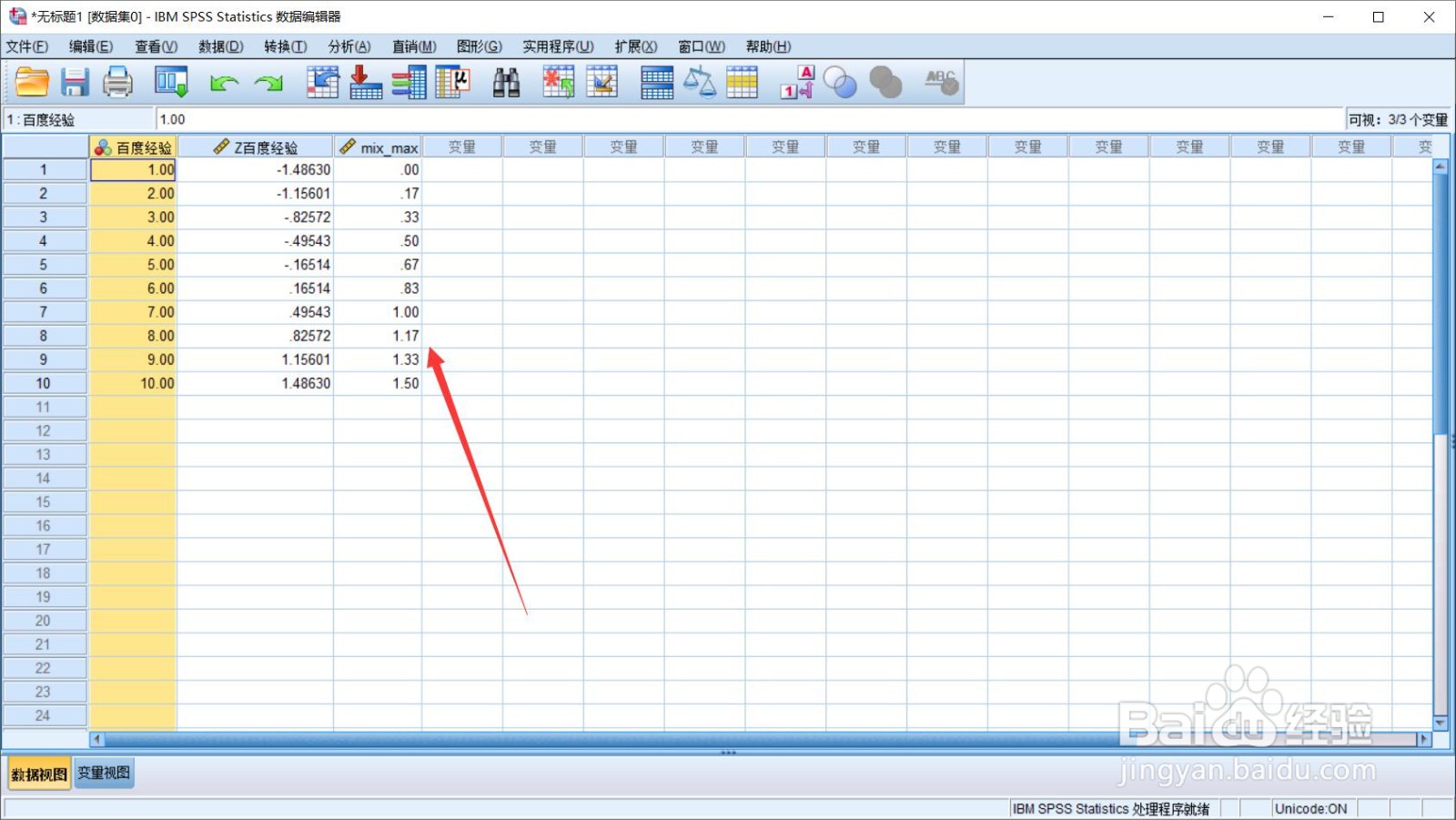1456x820 pixels.
Task: Open the 分析(A) menu
Action: (x=349, y=46)
